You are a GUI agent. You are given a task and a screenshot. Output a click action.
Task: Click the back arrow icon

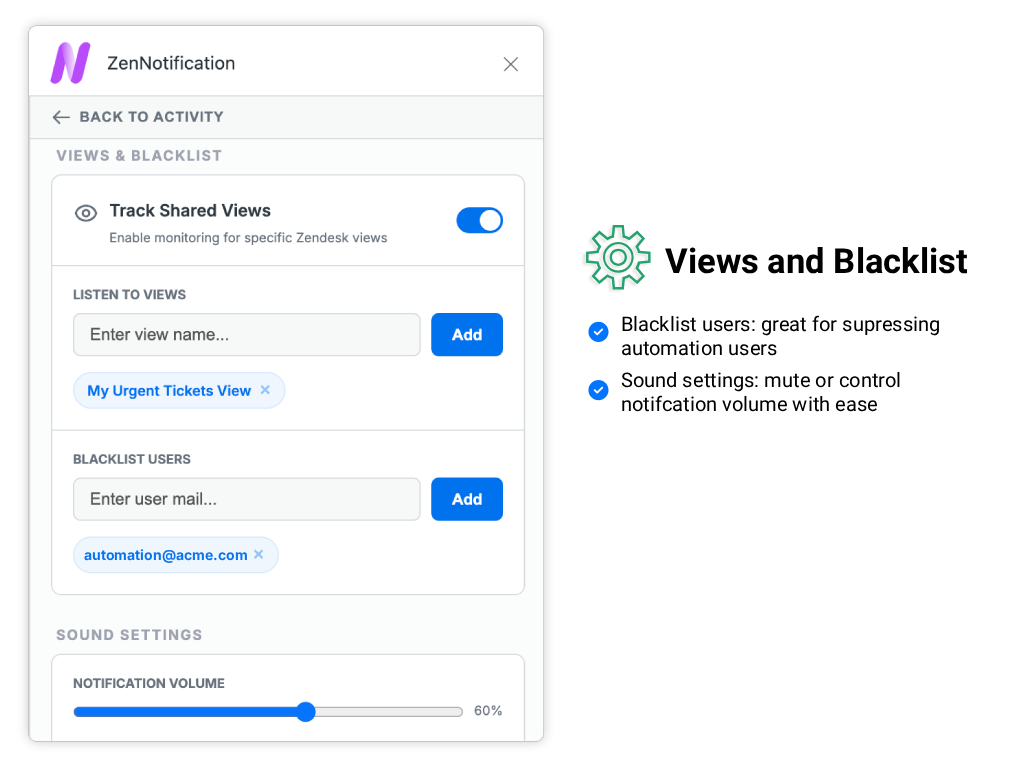pyautogui.click(x=61, y=117)
